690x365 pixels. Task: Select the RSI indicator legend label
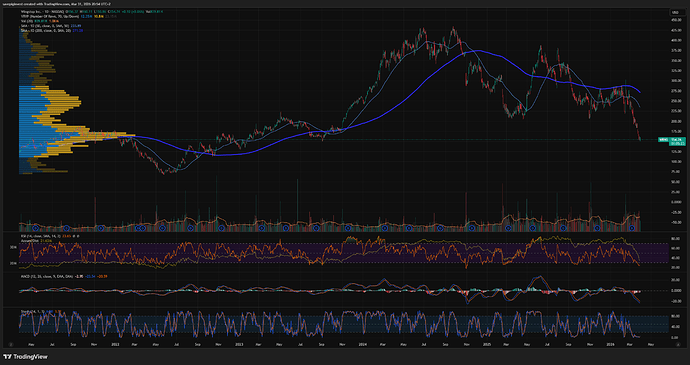click(40, 236)
